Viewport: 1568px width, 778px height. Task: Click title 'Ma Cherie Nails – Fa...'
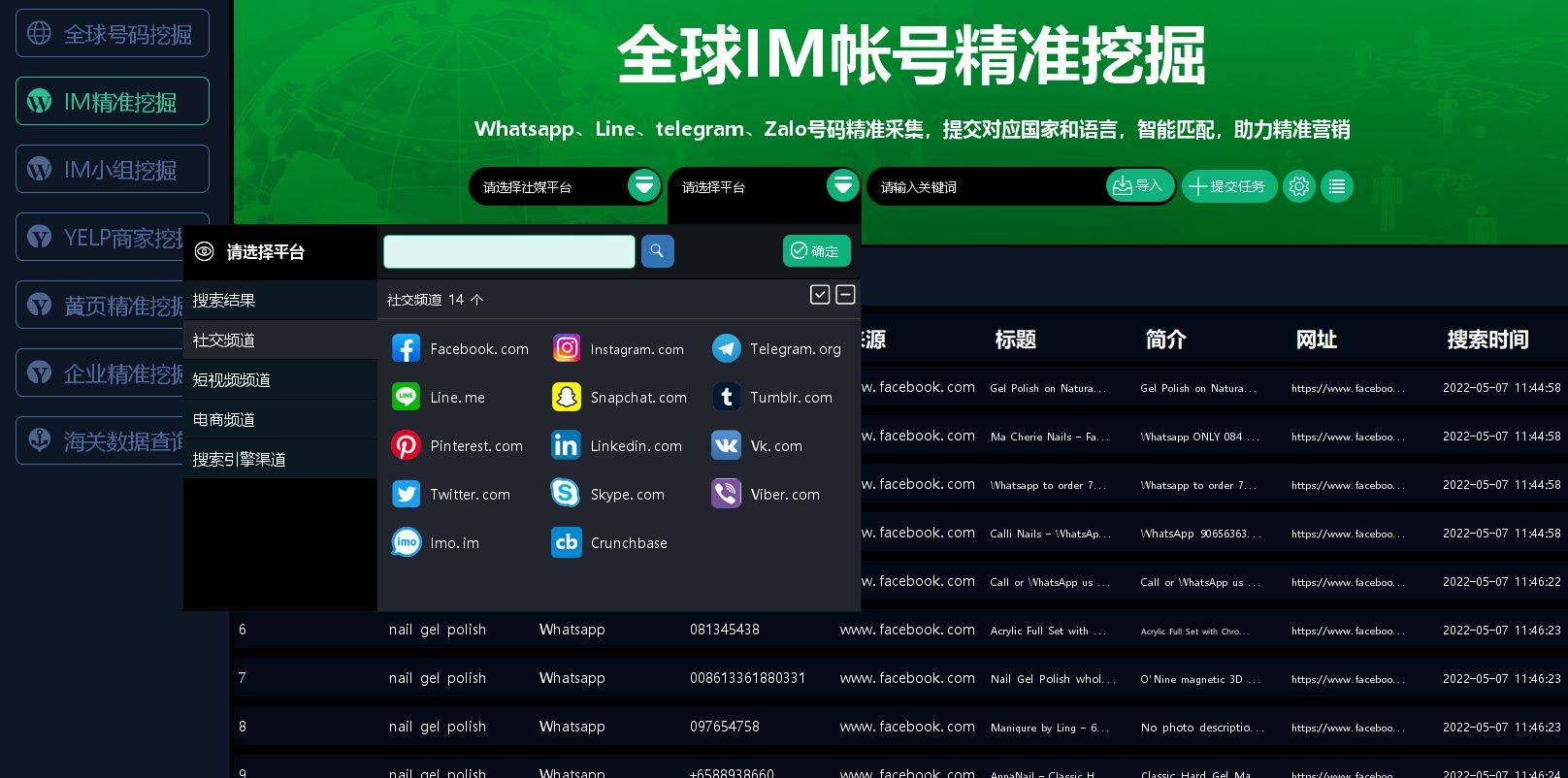[1050, 437]
